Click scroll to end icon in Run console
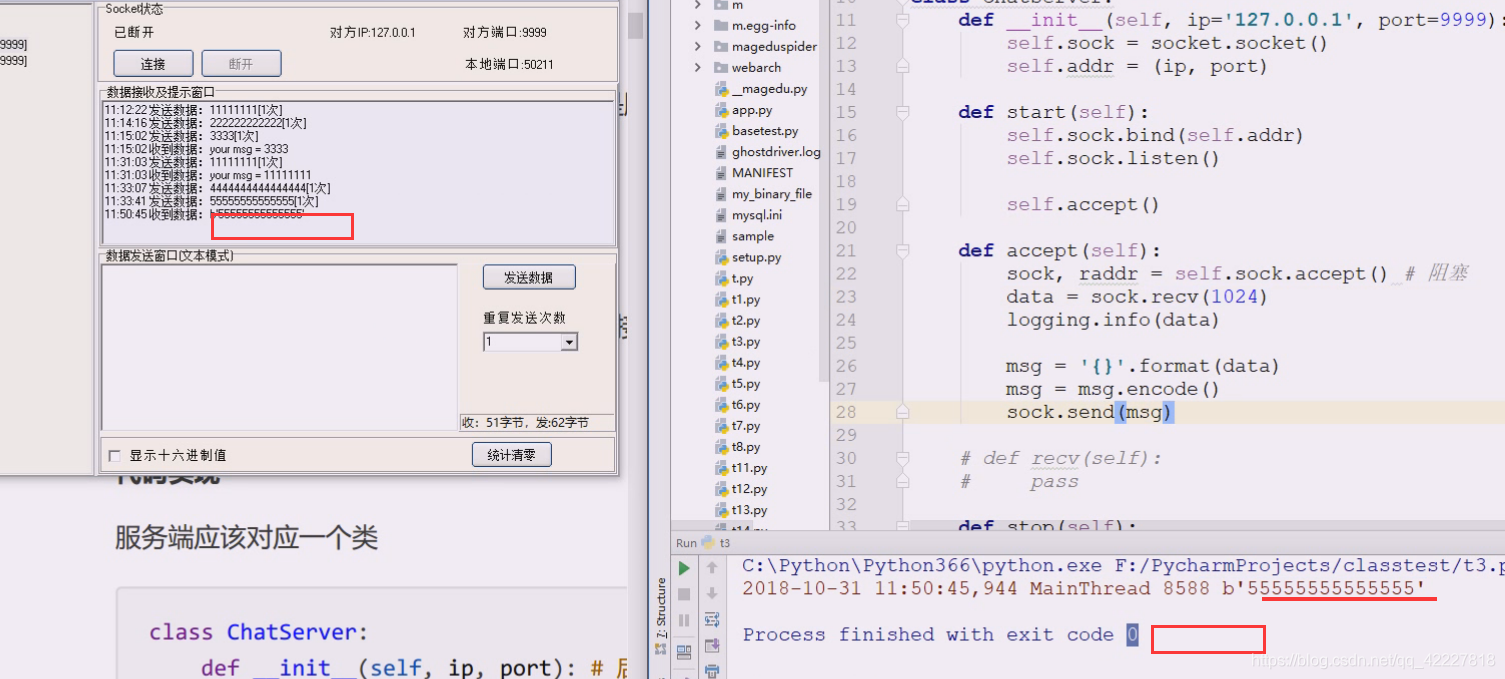The image size is (1505, 679). coord(712,646)
